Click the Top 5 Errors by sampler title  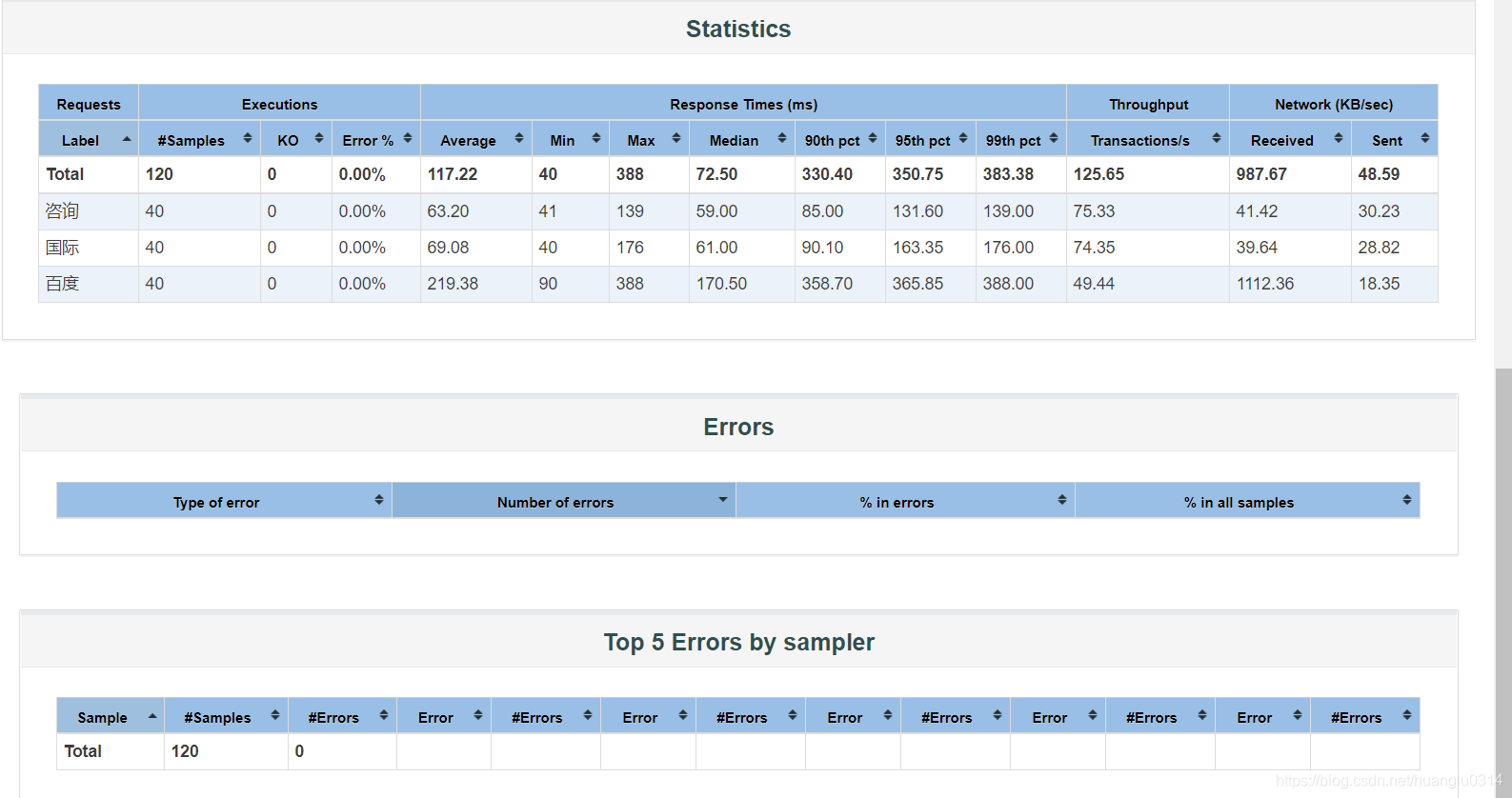pos(738,643)
